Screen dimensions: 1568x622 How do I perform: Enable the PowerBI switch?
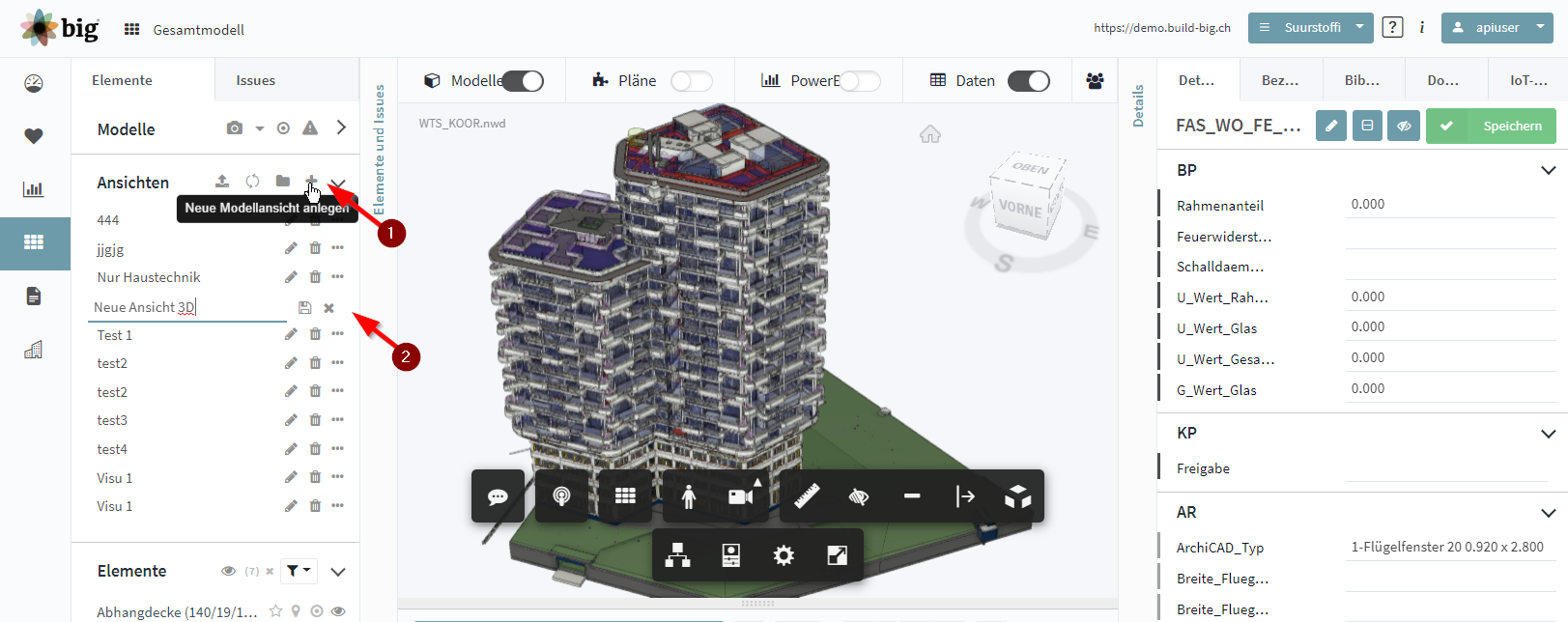point(860,81)
